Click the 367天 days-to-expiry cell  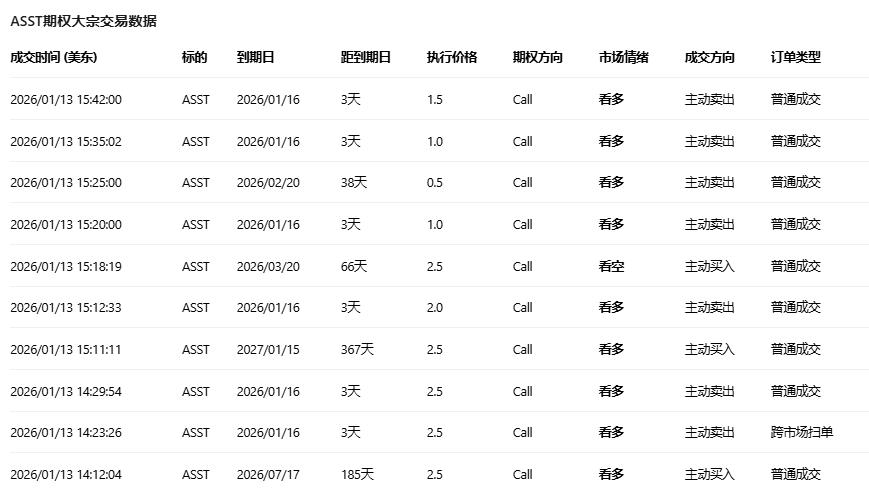tap(357, 349)
